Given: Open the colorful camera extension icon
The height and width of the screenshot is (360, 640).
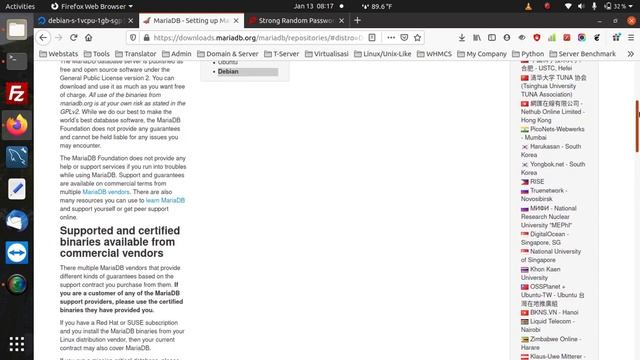Looking at the screenshot, I should (x=582, y=38).
